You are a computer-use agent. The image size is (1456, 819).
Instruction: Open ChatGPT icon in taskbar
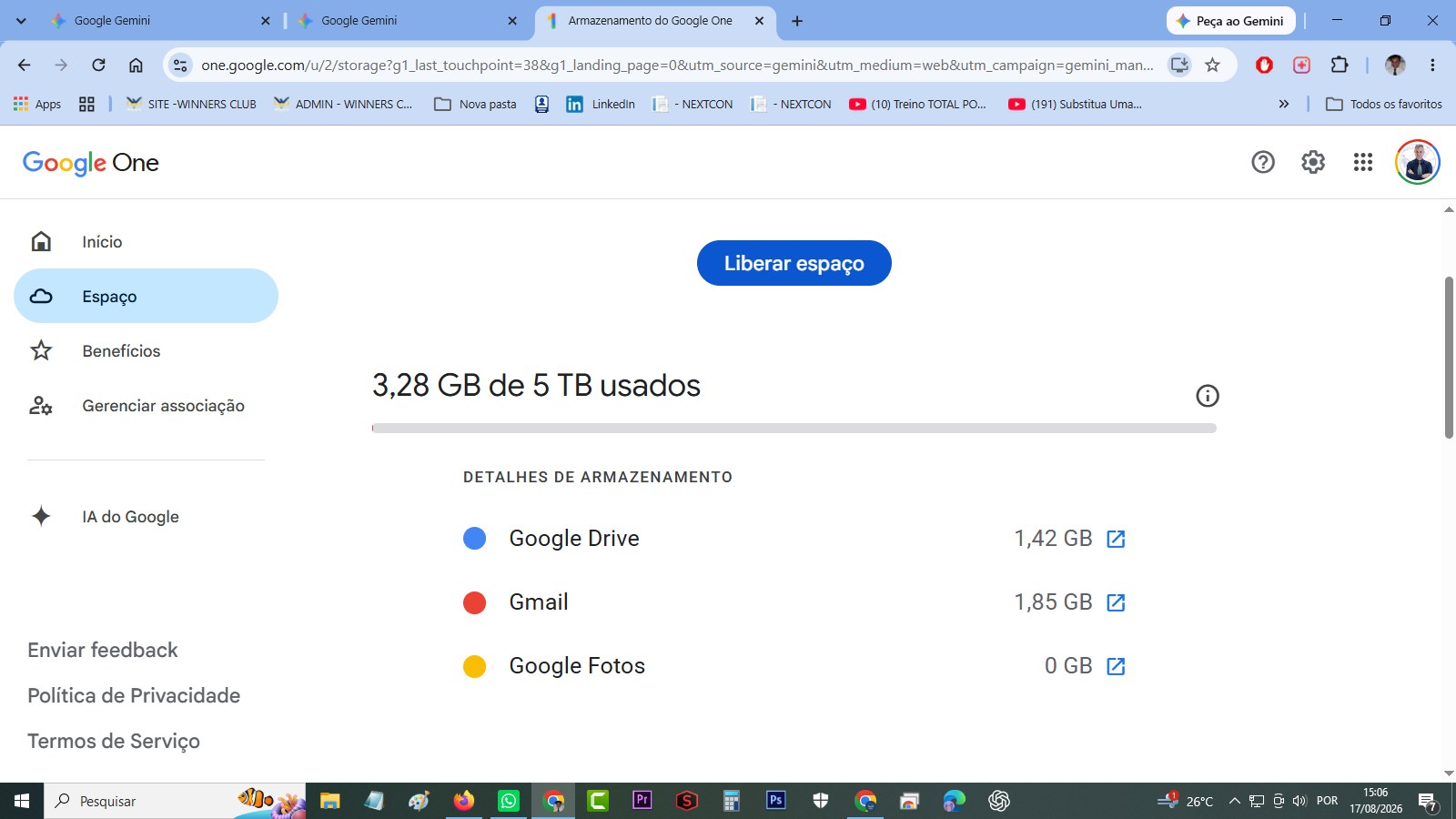tap(999, 801)
